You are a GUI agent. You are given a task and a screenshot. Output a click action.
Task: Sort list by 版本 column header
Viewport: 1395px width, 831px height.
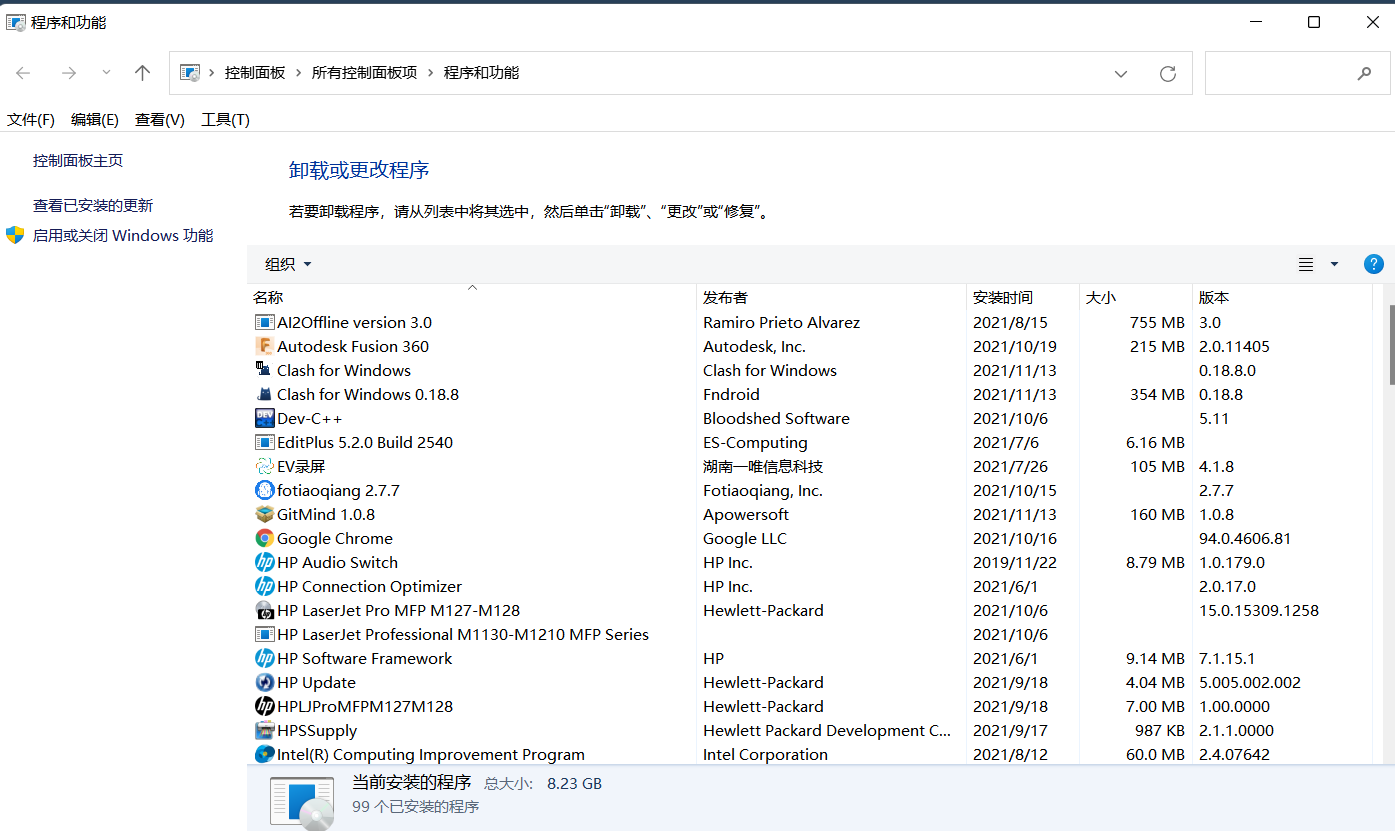[1283, 297]
